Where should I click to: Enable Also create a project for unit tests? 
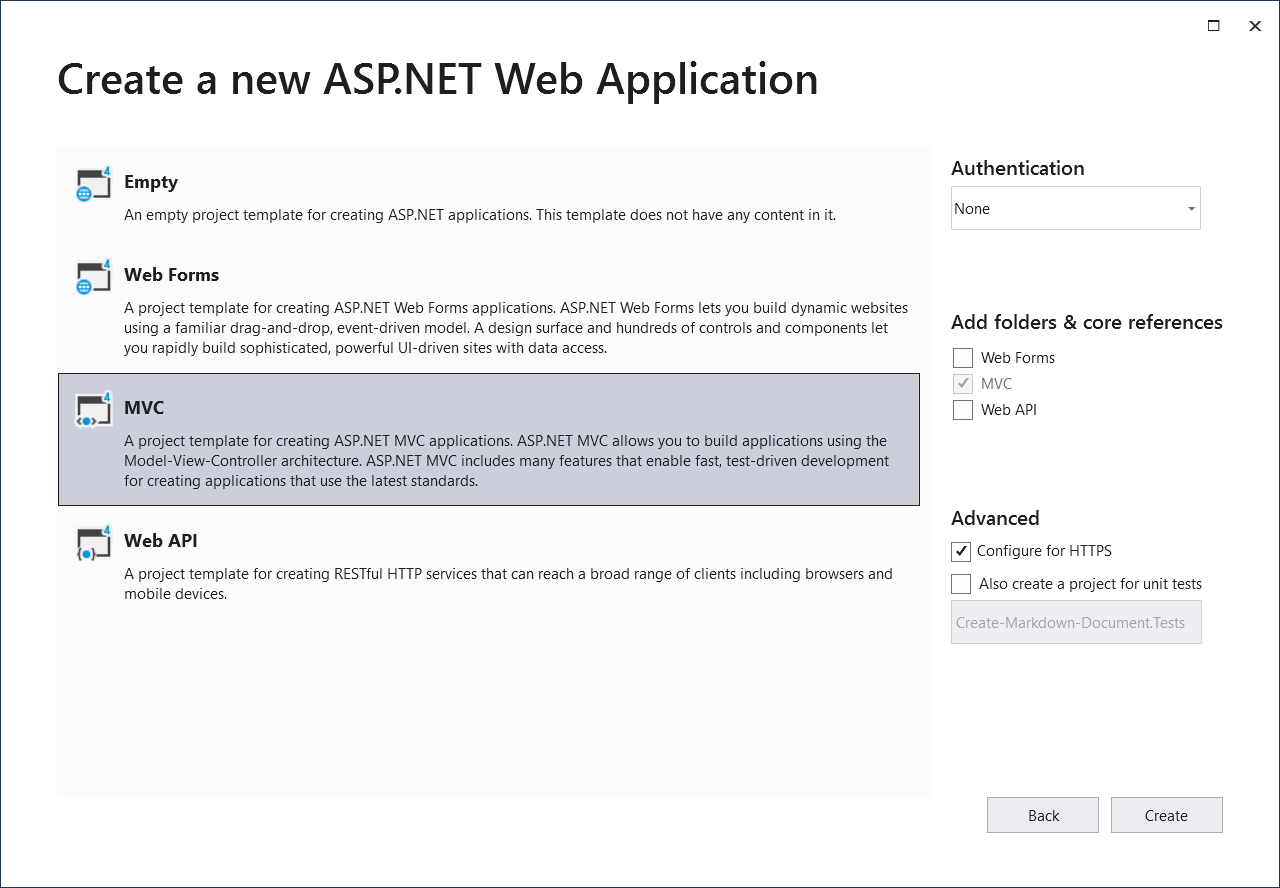pyautogui.click(x=961, y=584)
